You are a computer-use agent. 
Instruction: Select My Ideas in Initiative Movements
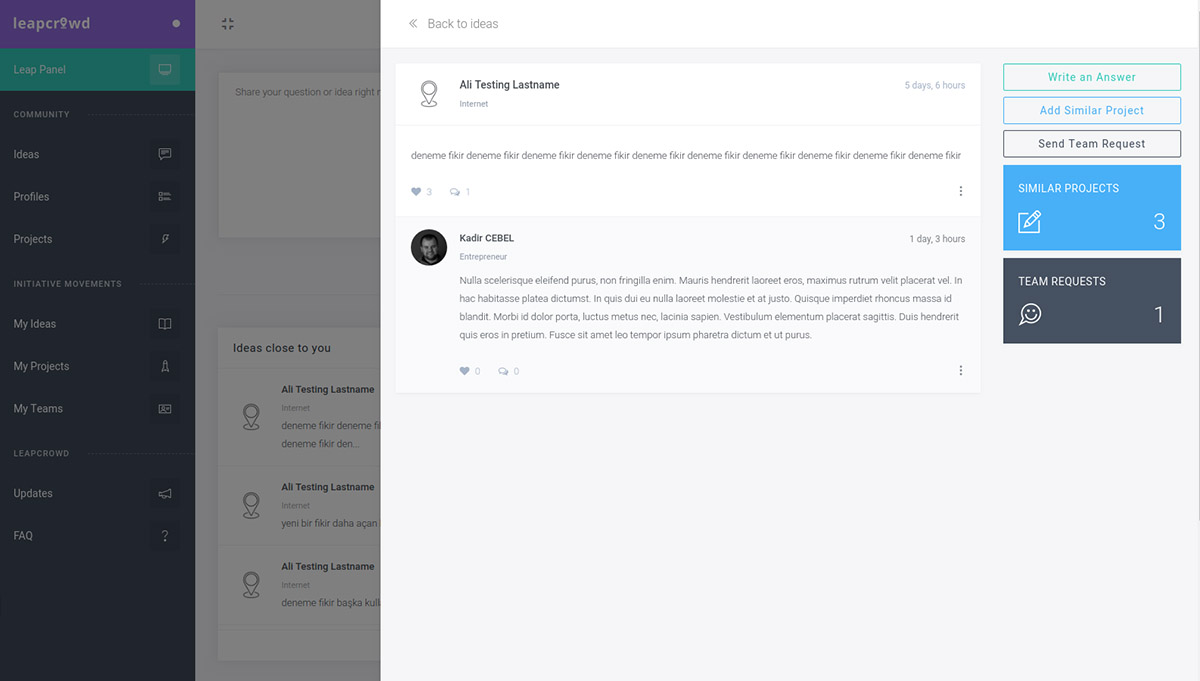tap(97, 324)
